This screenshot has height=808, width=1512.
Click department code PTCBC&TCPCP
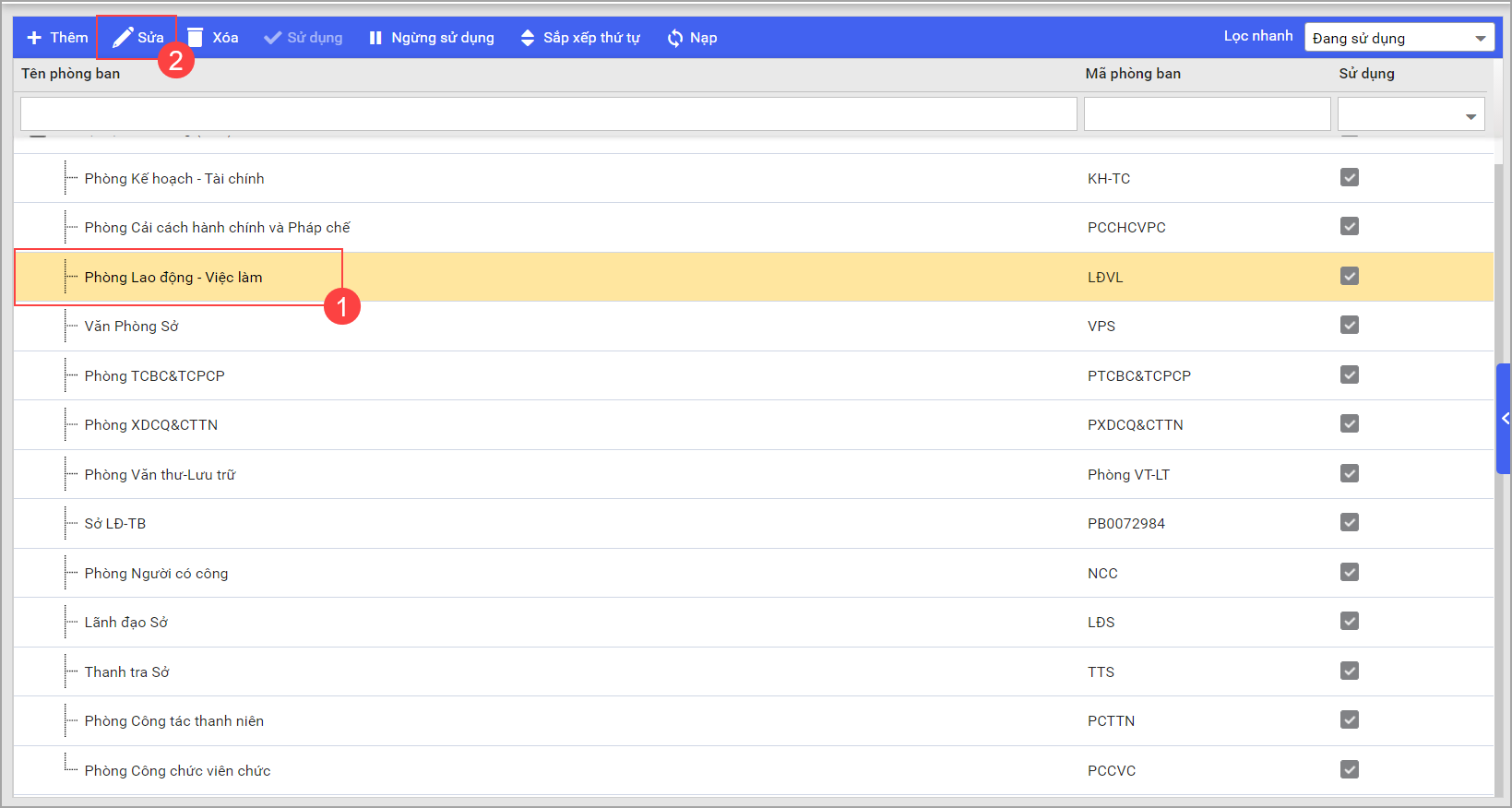[1139, 376]
